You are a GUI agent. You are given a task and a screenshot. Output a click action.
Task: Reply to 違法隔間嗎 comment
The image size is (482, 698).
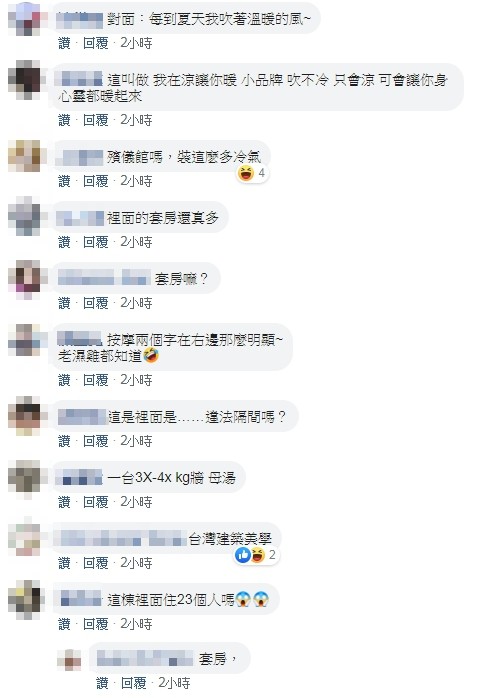coord(96,441)
